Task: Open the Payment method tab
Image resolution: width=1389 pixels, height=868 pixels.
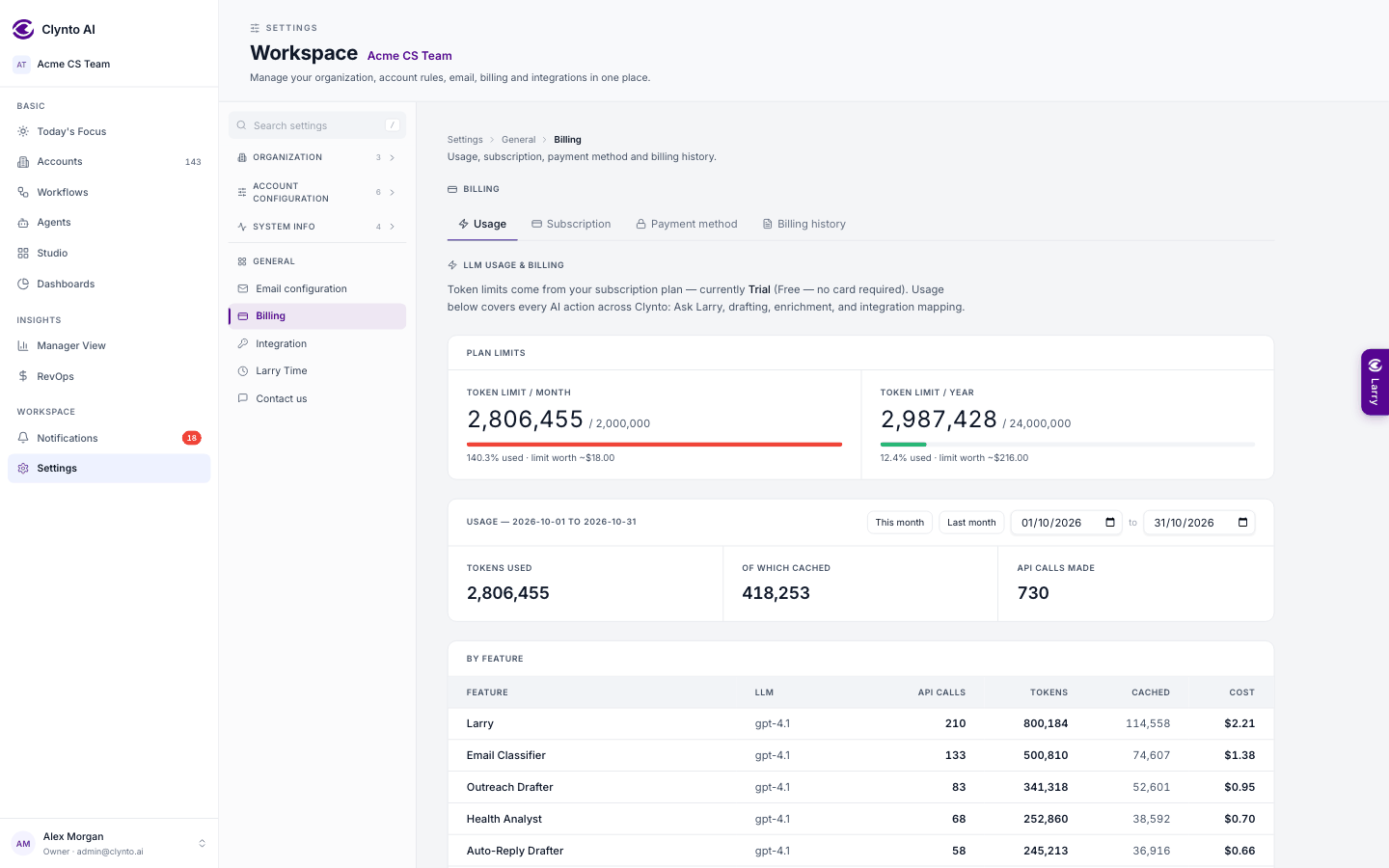Action: [687, 224]
